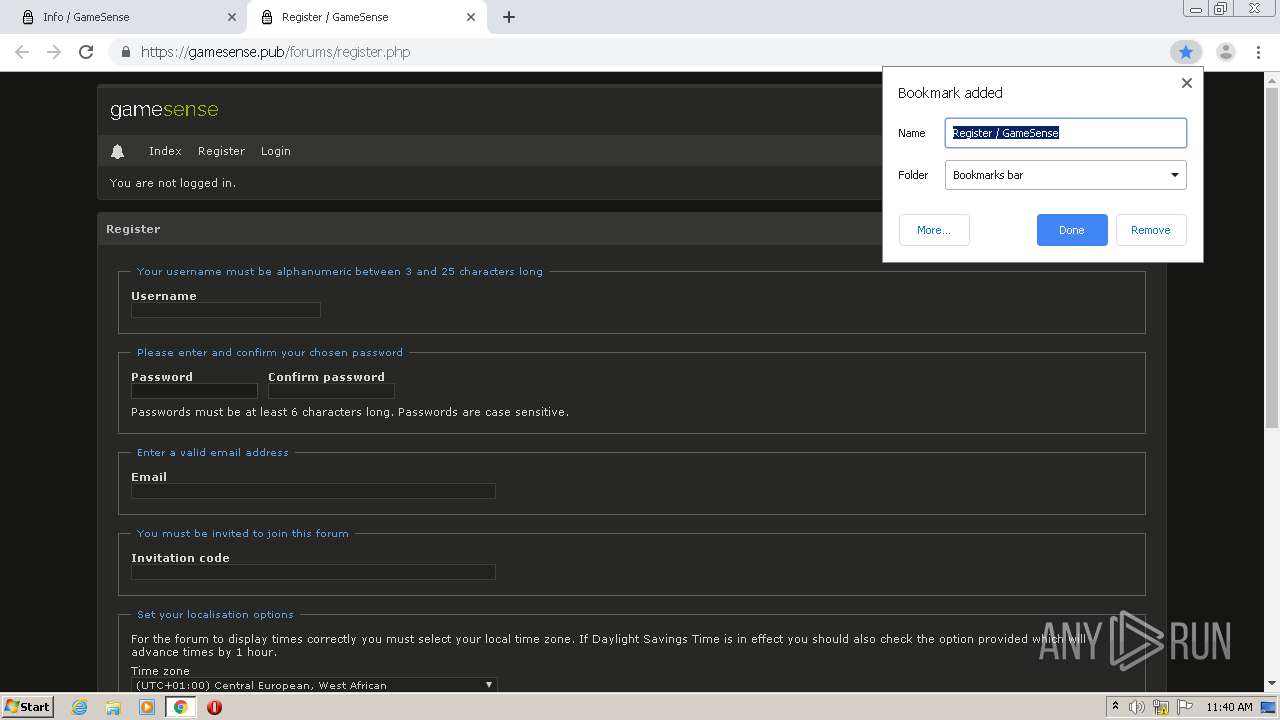
Task: Click the Password input field
Action: (x=194, y=391)
